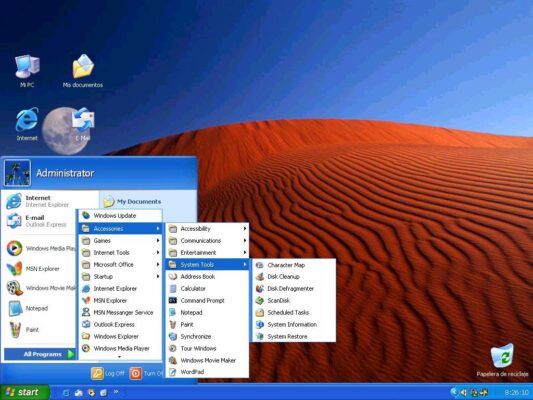Expand the Startup submenu
533x400 pixels.
click(120, 276)
